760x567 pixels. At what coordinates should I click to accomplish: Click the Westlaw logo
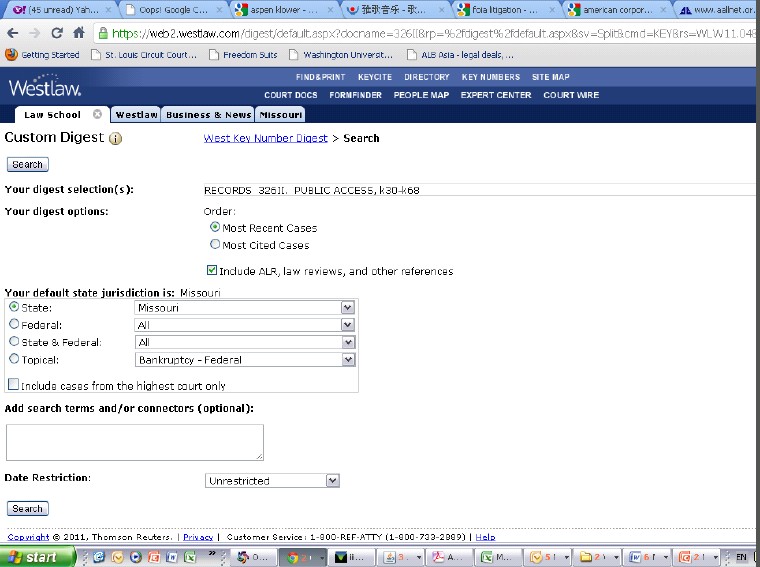coord(44,88)
